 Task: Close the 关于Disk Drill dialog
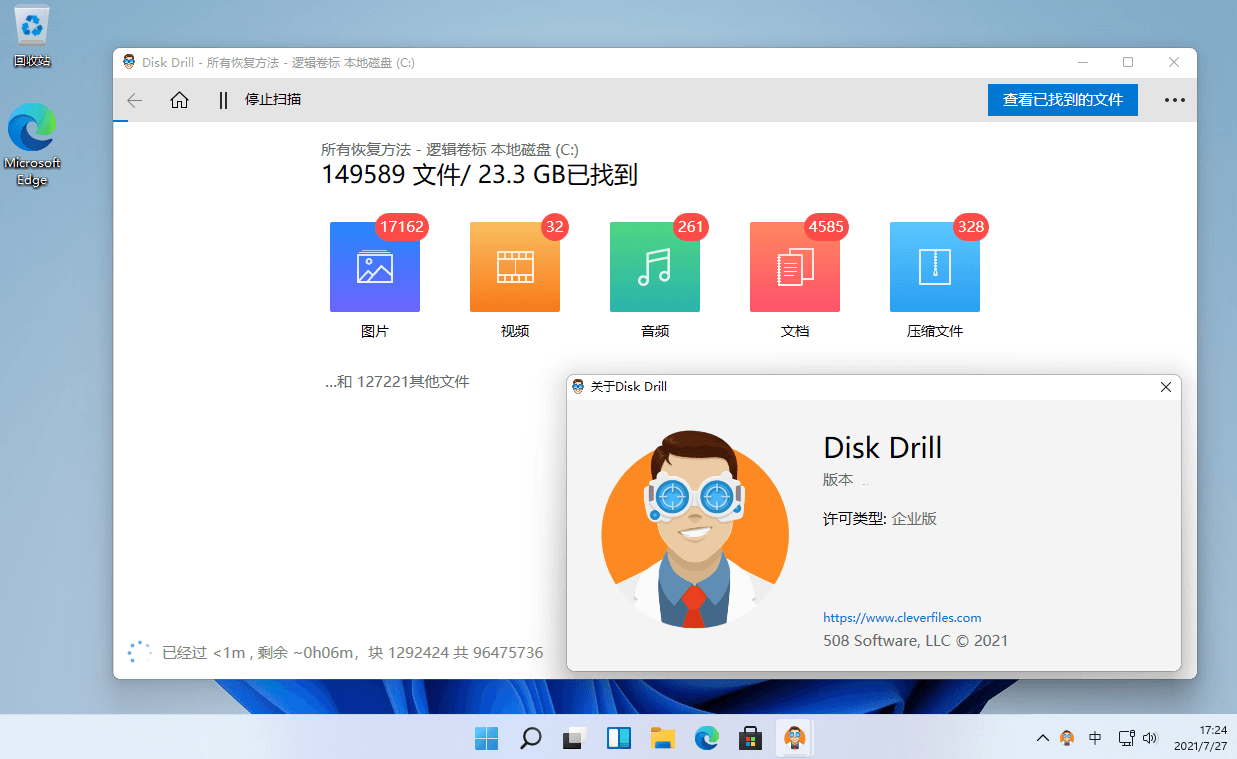1166,387
